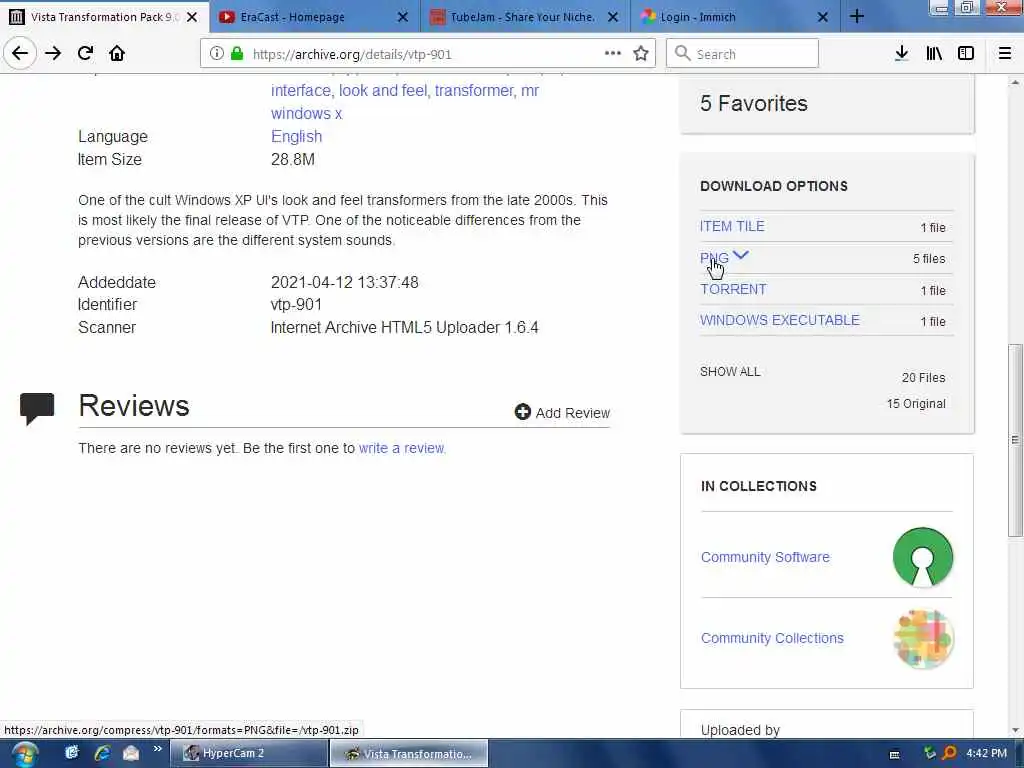Select the Vista Transformation Pack tab
Image resolution: width=1024 pixels, height=768 pixels.
tap(104, 17)
